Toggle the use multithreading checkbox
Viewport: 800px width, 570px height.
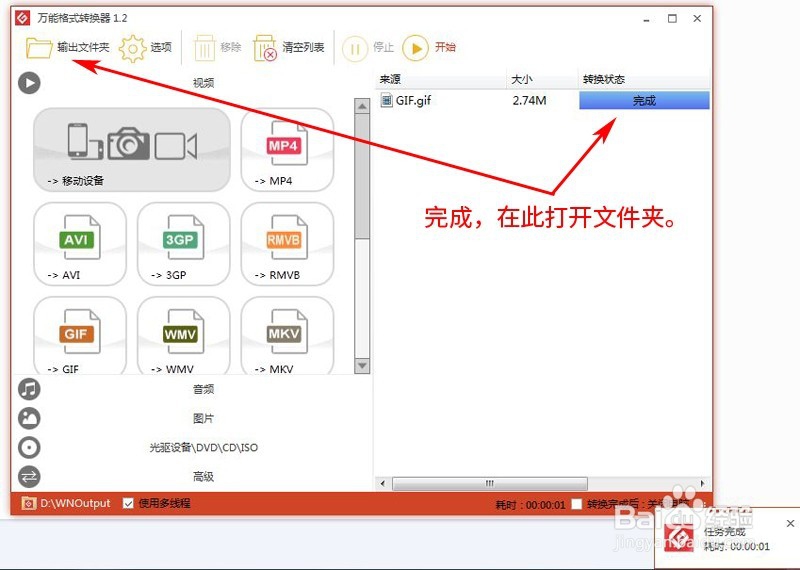tap(128, 504)
